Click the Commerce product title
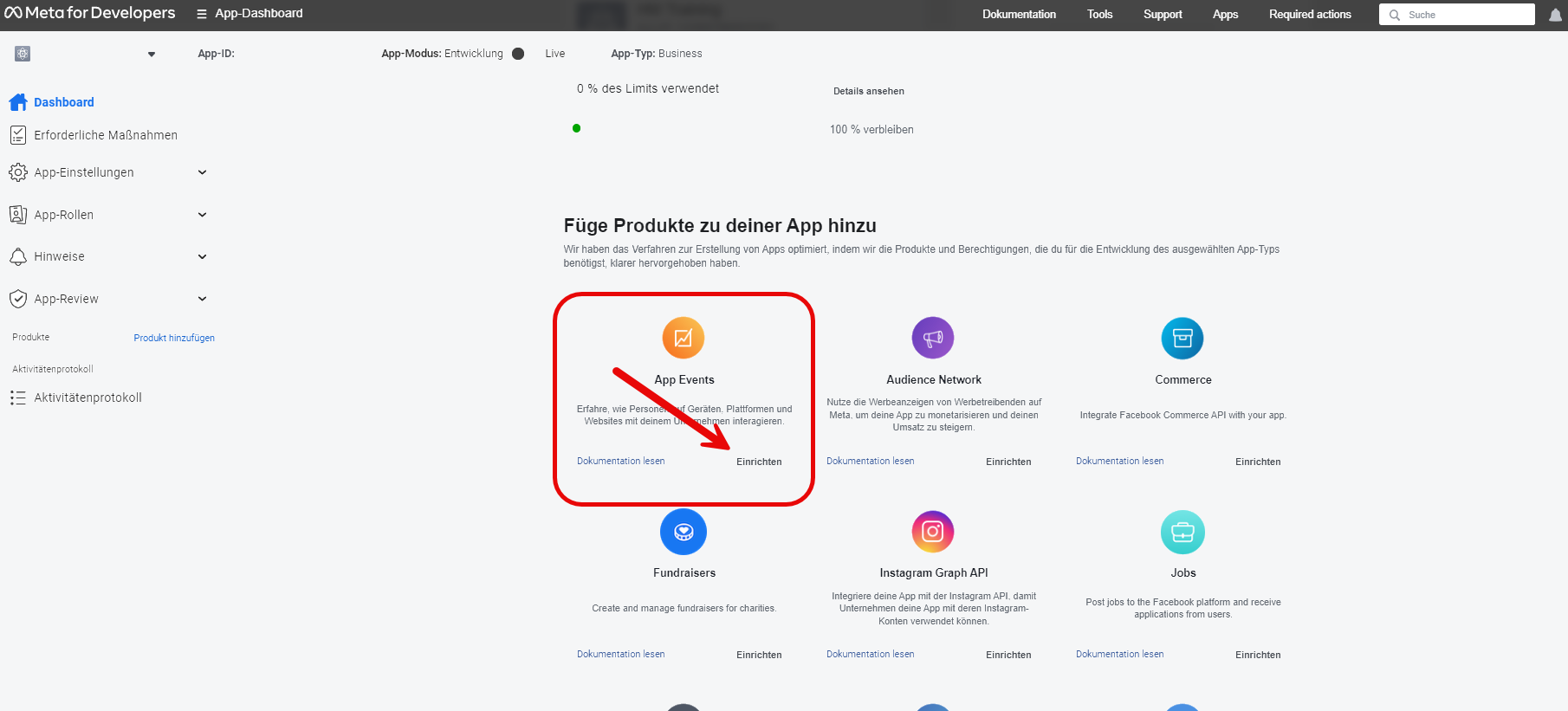 click(x=1183, y=379)
